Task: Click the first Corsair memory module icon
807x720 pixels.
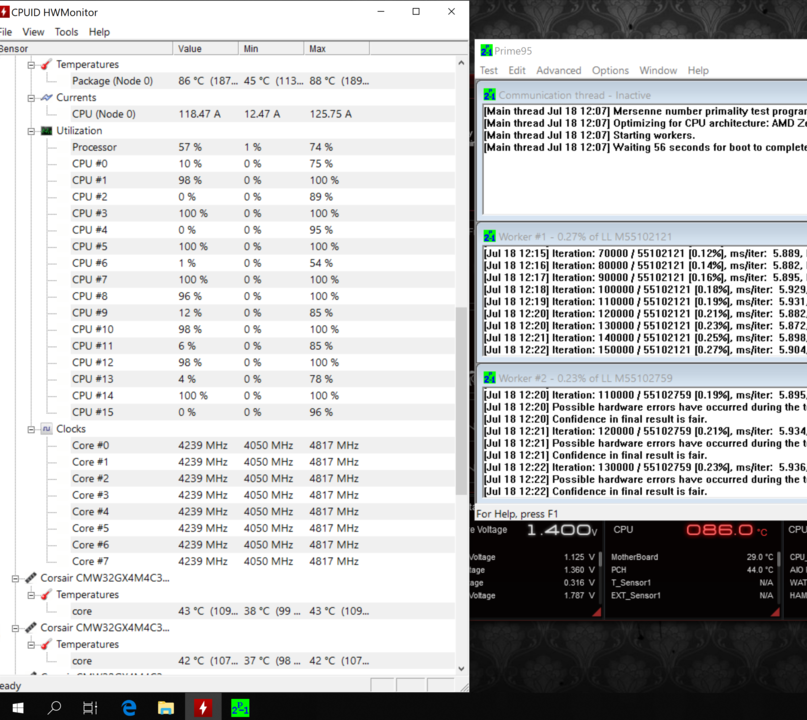Action: [x=31, y=578]
